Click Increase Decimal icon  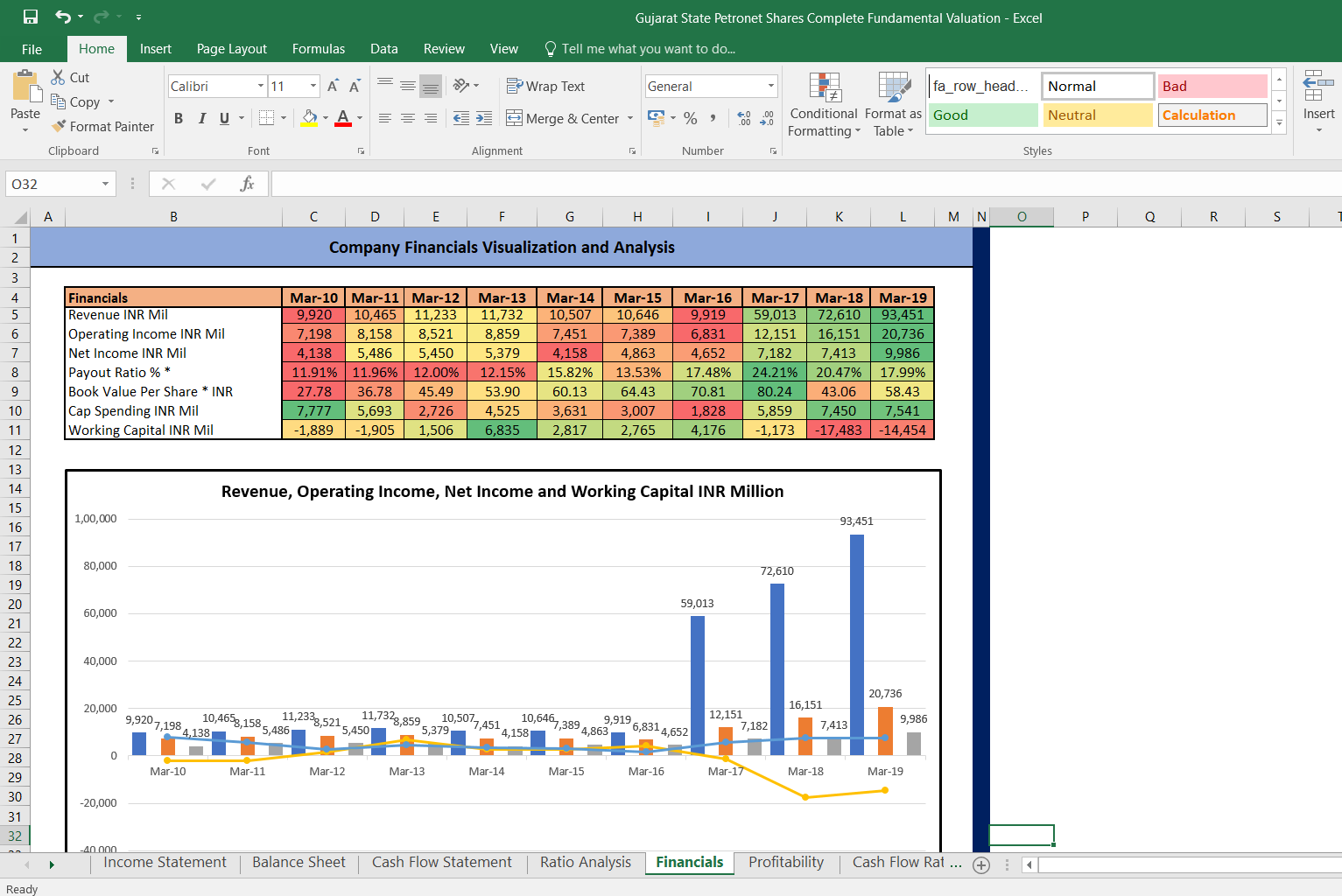click(x=744, y=117)
